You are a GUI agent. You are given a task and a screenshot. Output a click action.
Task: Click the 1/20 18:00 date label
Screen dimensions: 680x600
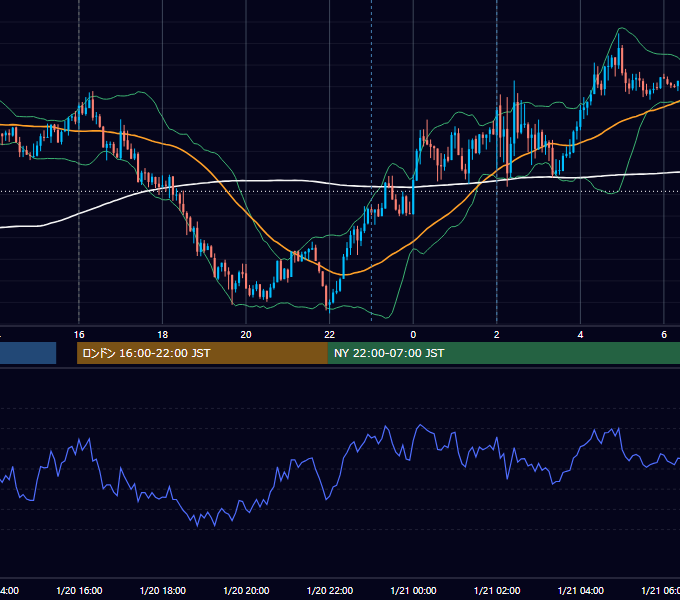click(163, 591)
